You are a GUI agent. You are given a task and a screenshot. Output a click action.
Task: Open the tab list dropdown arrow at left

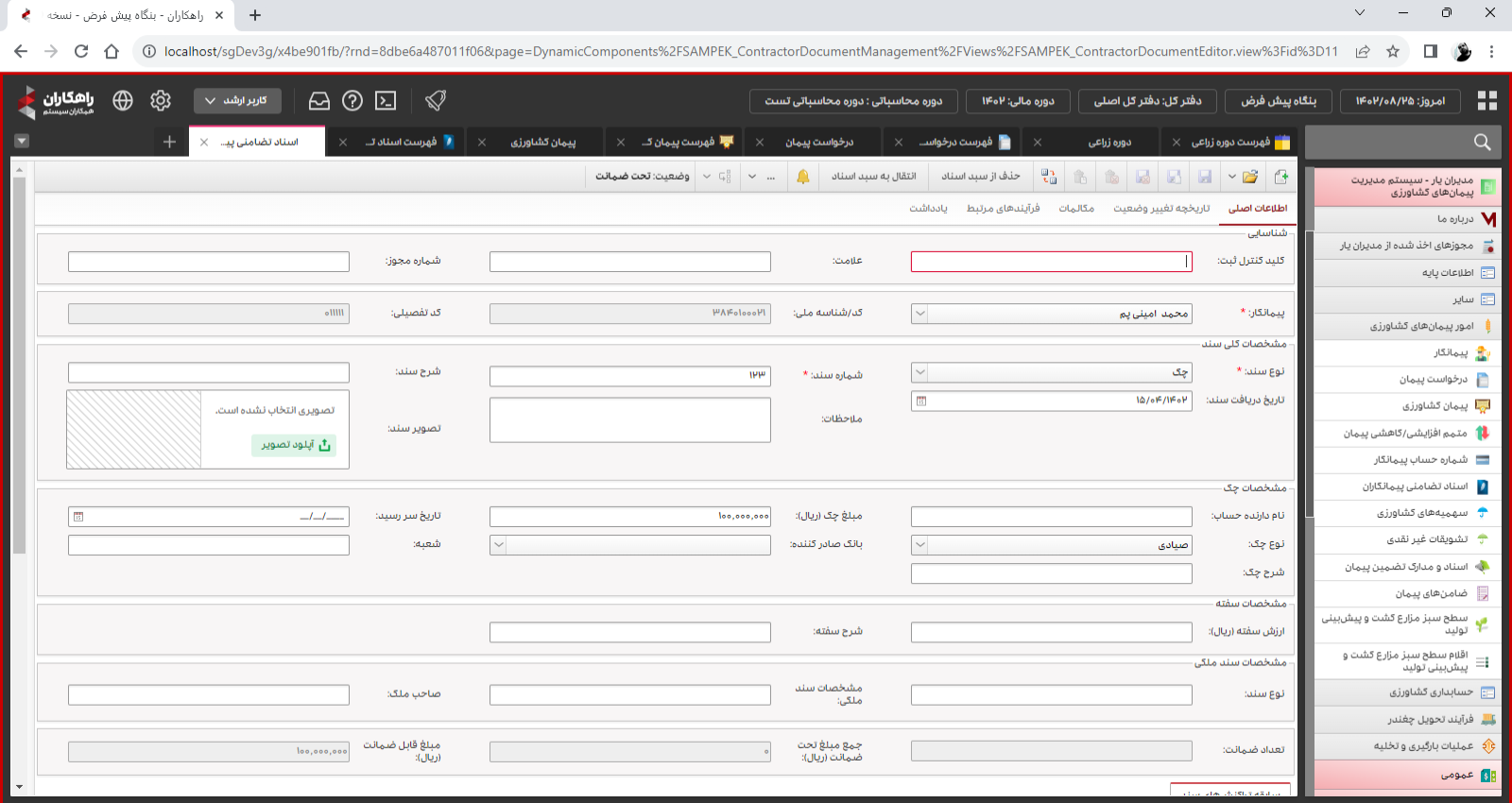pyautogui.click(x=22, y=142)
